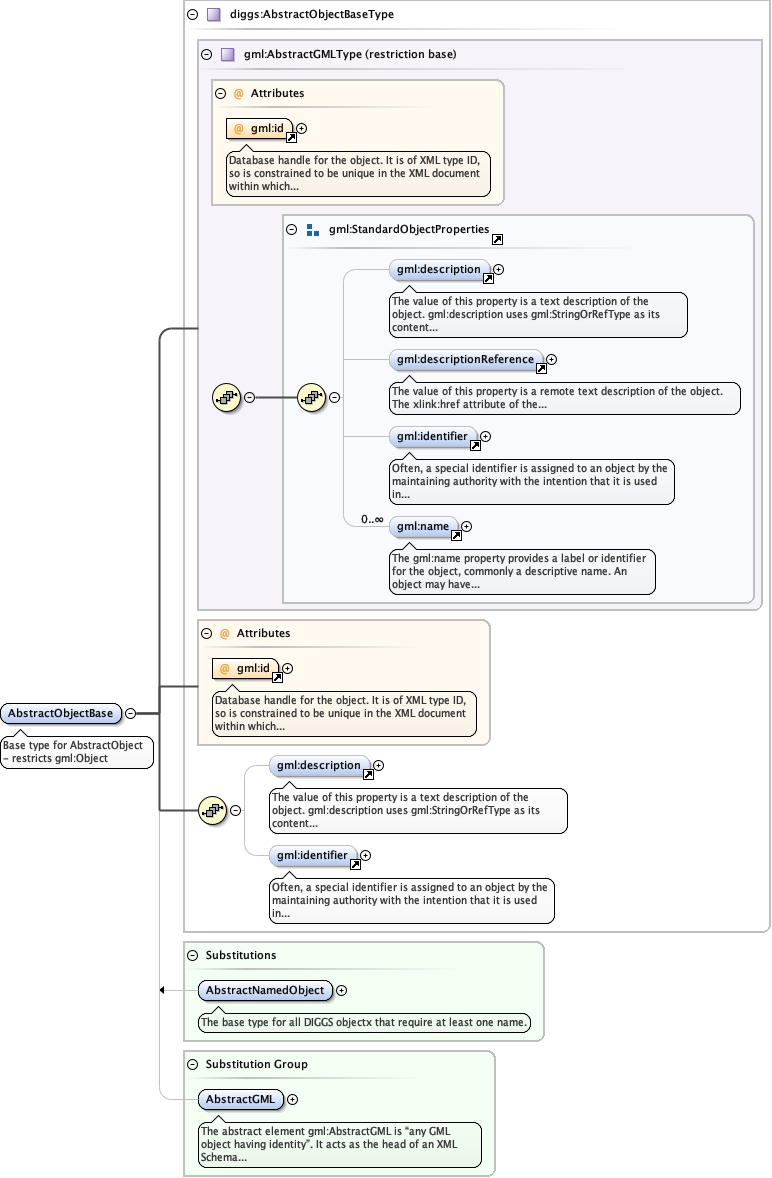772x1178 pixels.
Task: Open the gml:StandardObjectProperties group reference arrow icon
Action: click(x=497, y=239)
